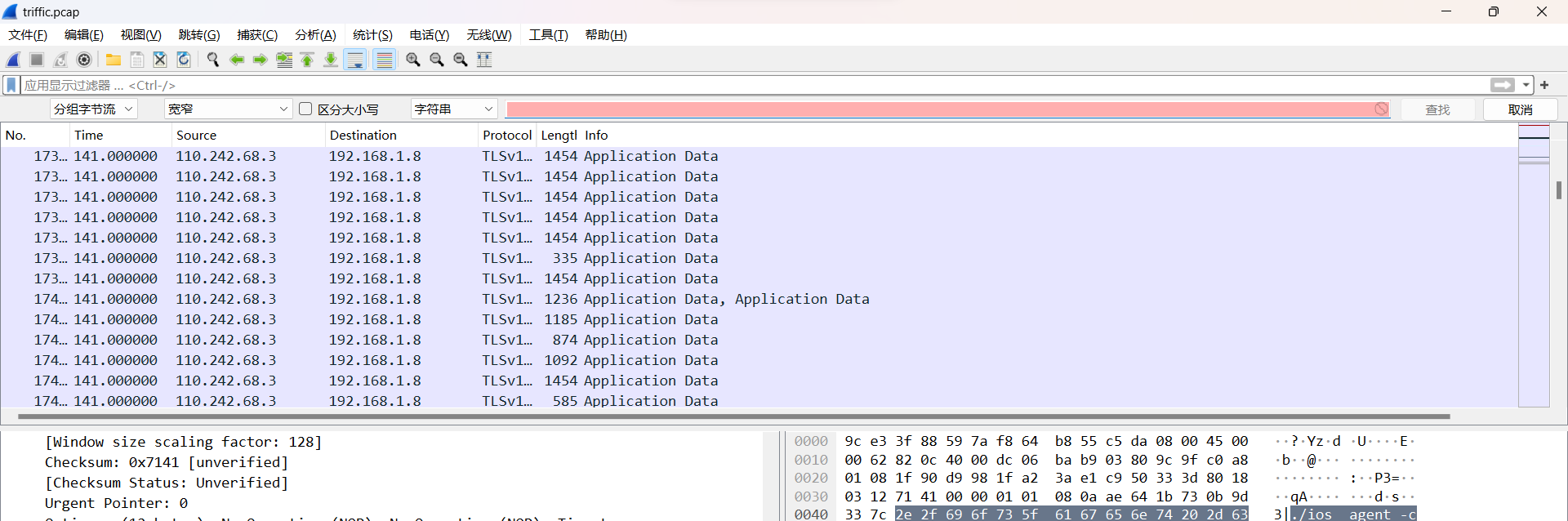Screen dimensions: 1568x521
Task: Enable the 区分大小写 case-sensitive checkbox
Action: point(306,109)
